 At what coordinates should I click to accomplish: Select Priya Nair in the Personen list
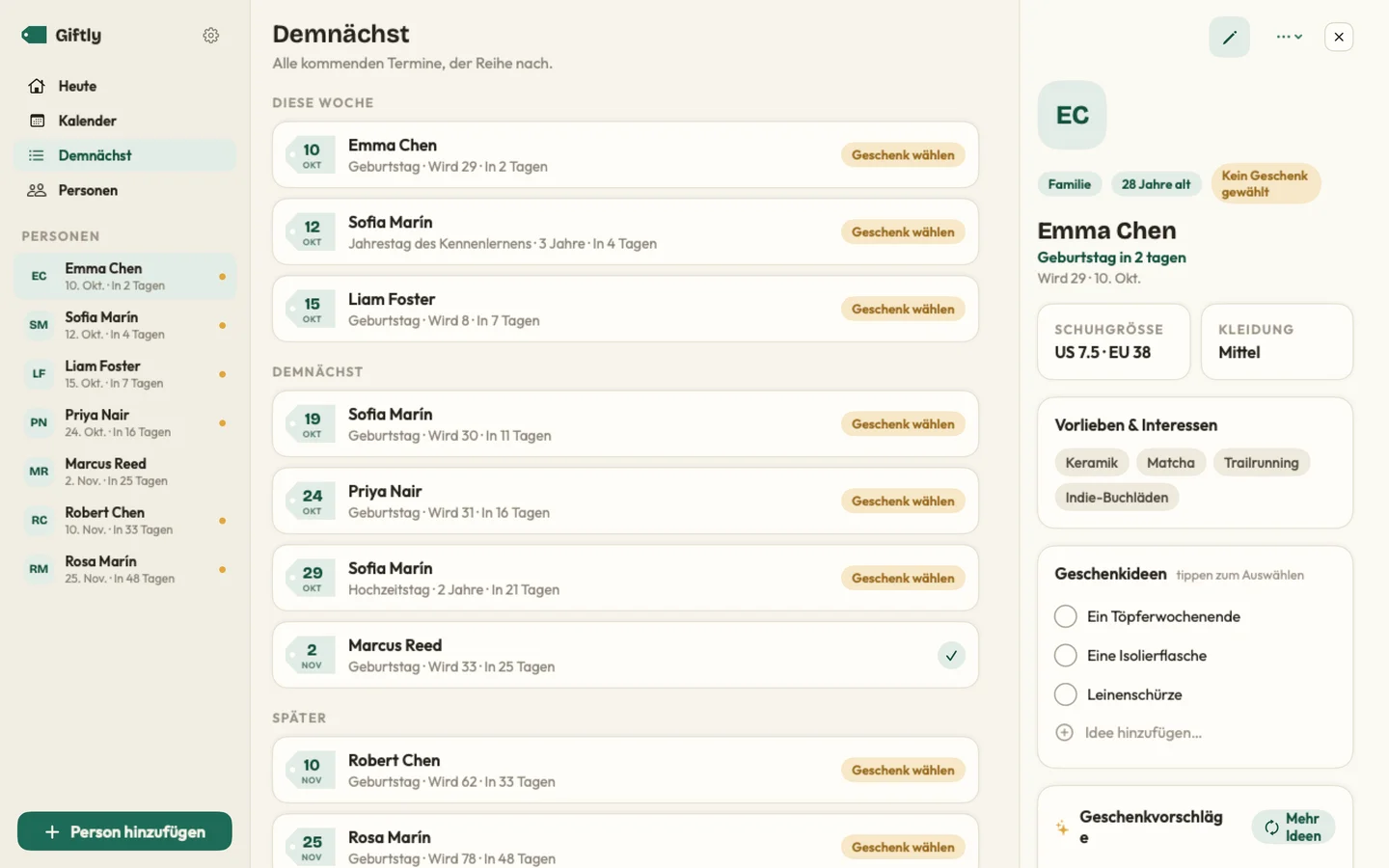coord(124,422)
